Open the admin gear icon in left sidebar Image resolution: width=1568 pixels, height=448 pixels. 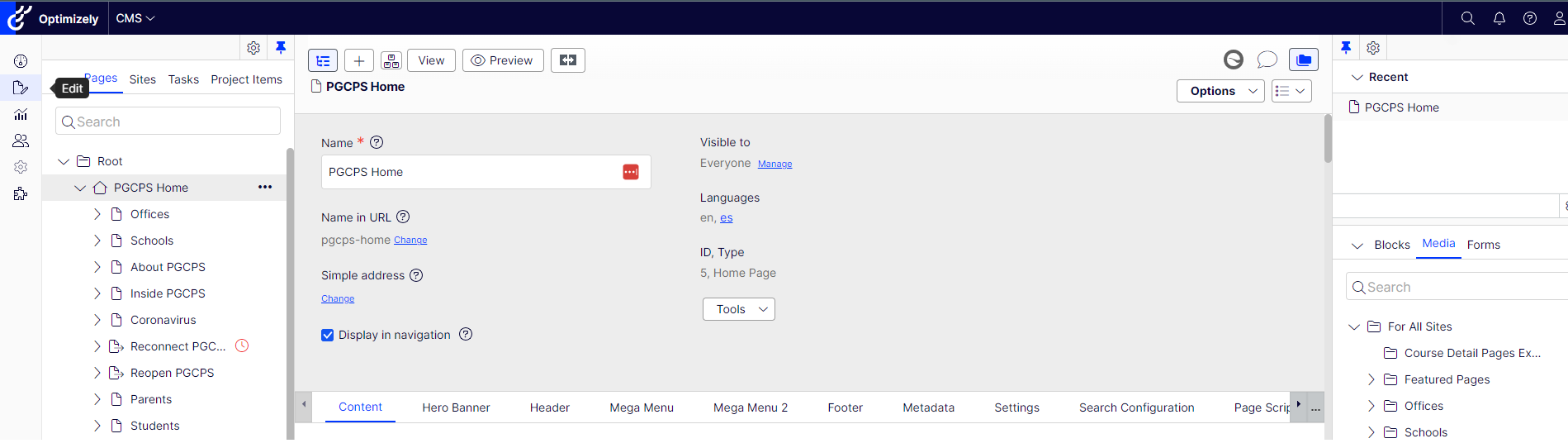(21, 167)
